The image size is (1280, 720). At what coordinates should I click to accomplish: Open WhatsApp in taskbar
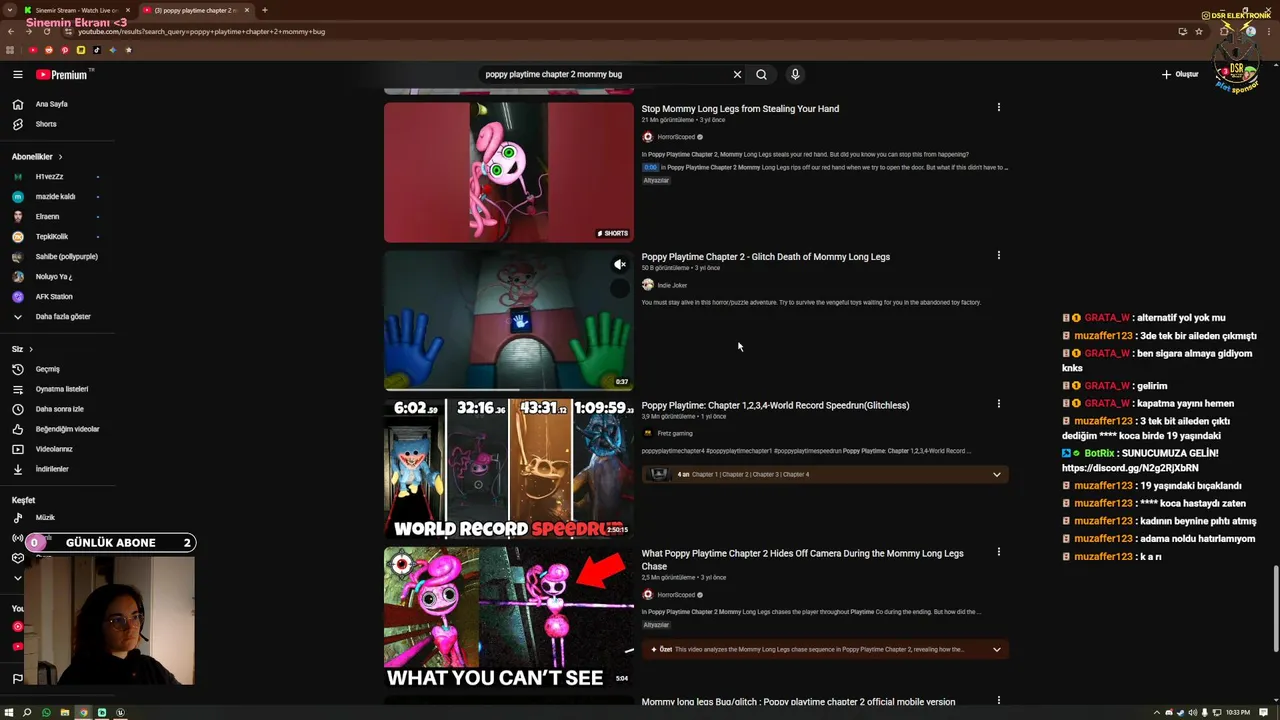click(x=46, y=712)
